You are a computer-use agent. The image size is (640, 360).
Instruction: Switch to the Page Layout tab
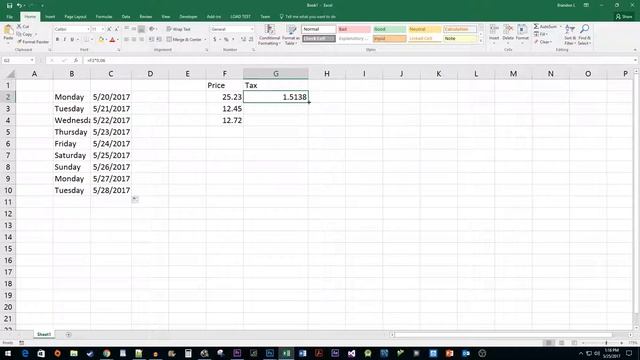click(x=76, y=17)
